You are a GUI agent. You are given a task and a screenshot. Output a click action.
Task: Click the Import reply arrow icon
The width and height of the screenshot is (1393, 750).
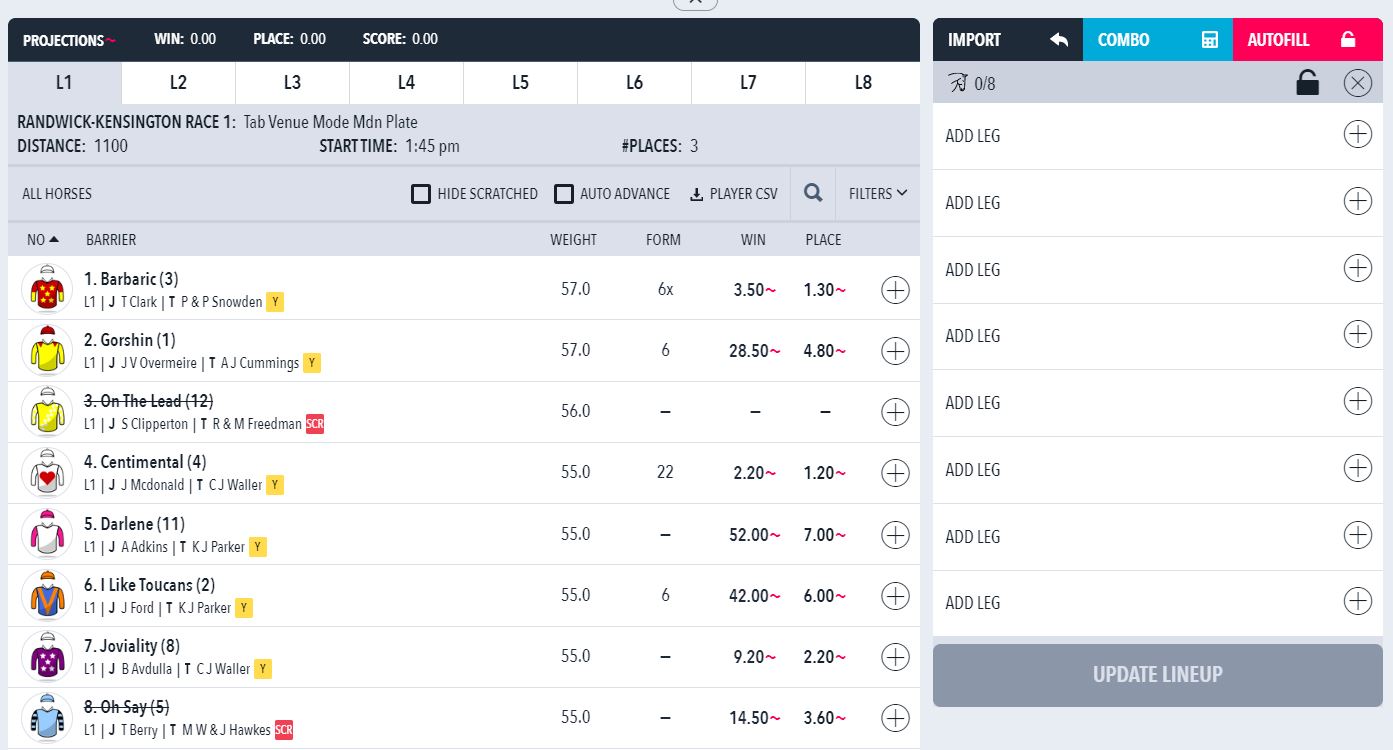coord(1059,40)
